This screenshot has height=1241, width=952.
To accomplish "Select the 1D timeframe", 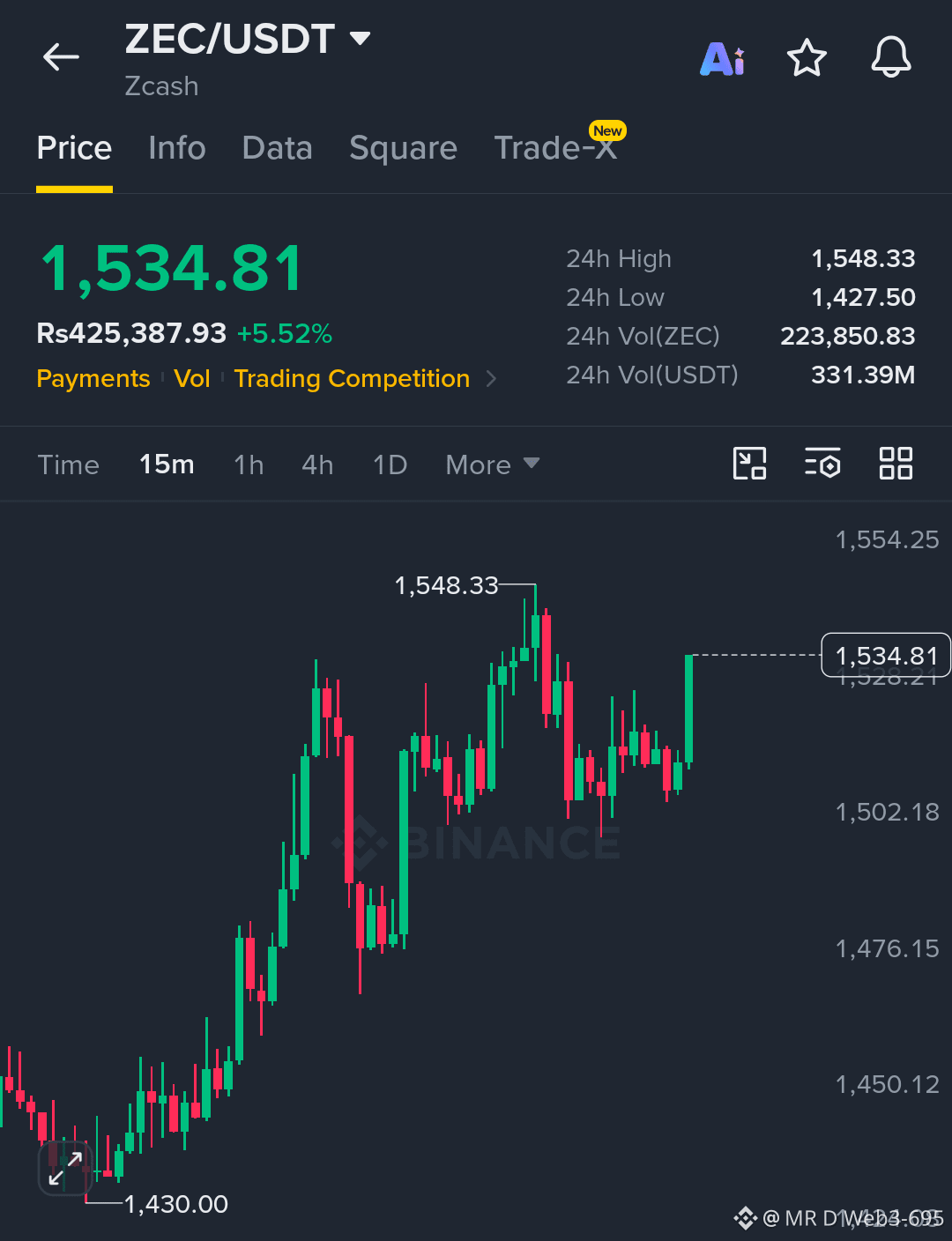I will tap(390, 464).
